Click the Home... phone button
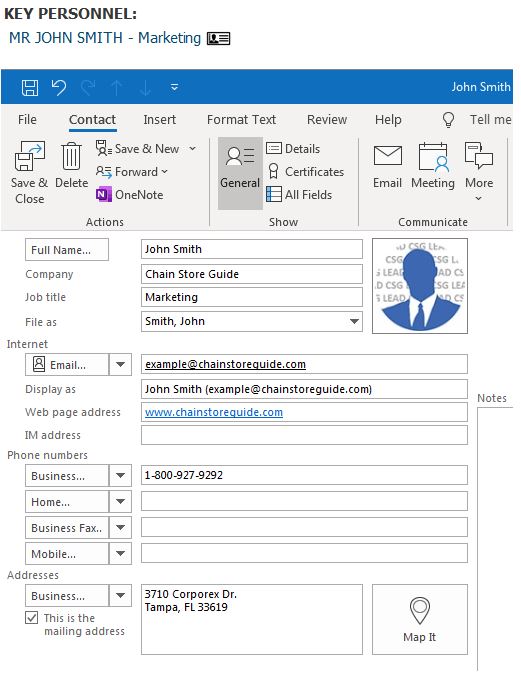The width and height of the screenshot is (521, 693). [67, 502]
